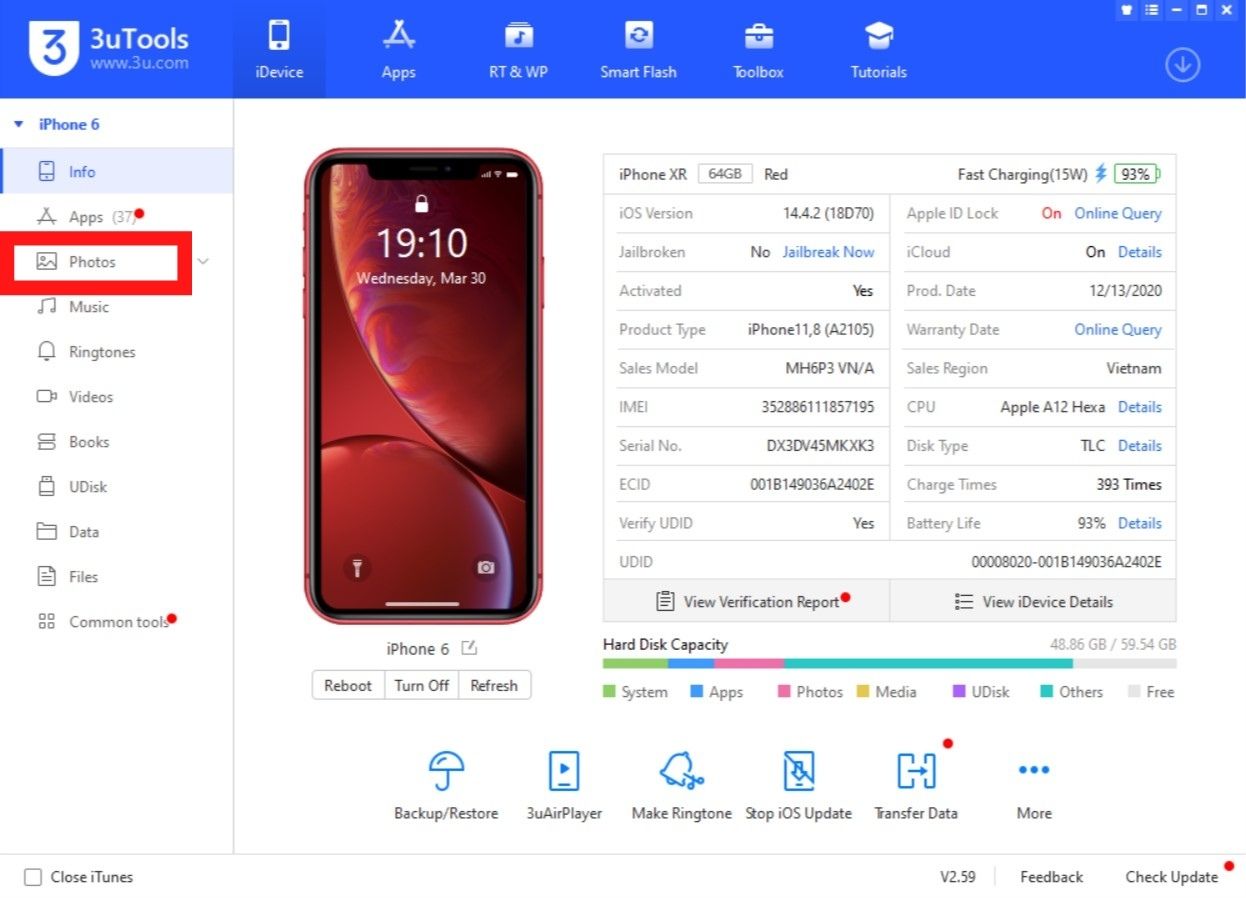1246x898 pixels.
Task: Open the RT & WP tab
Action: point(518,49)
